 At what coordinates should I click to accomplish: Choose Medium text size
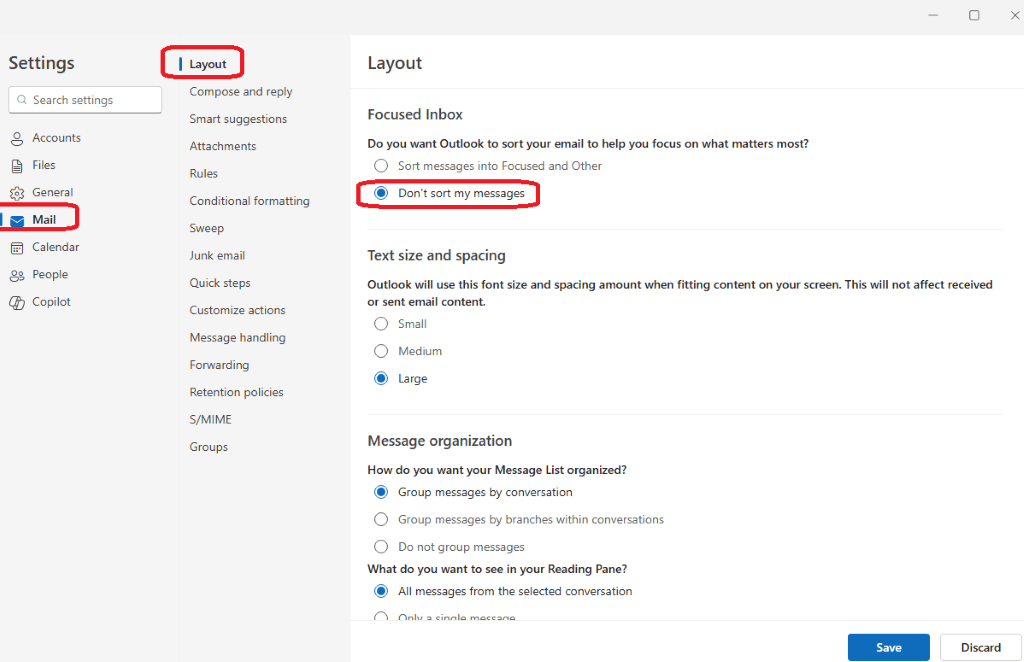click(x=381, y=351)
